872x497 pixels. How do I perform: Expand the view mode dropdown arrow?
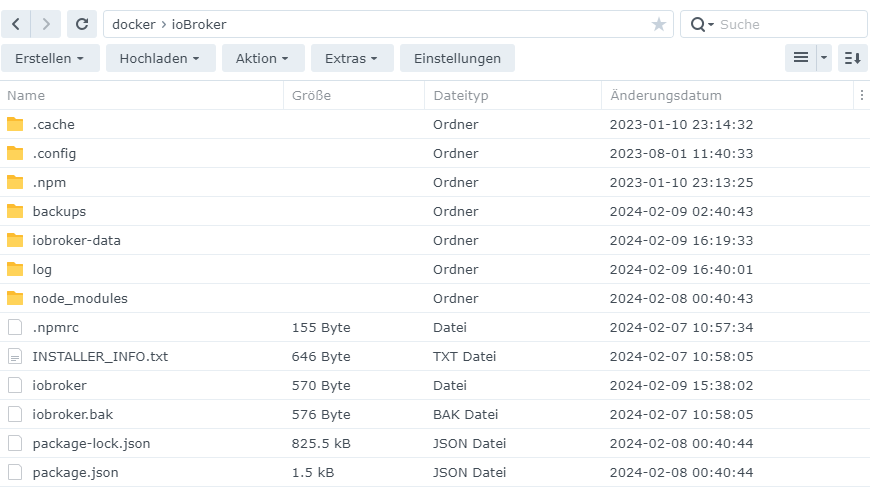click(x=824, y=58)
